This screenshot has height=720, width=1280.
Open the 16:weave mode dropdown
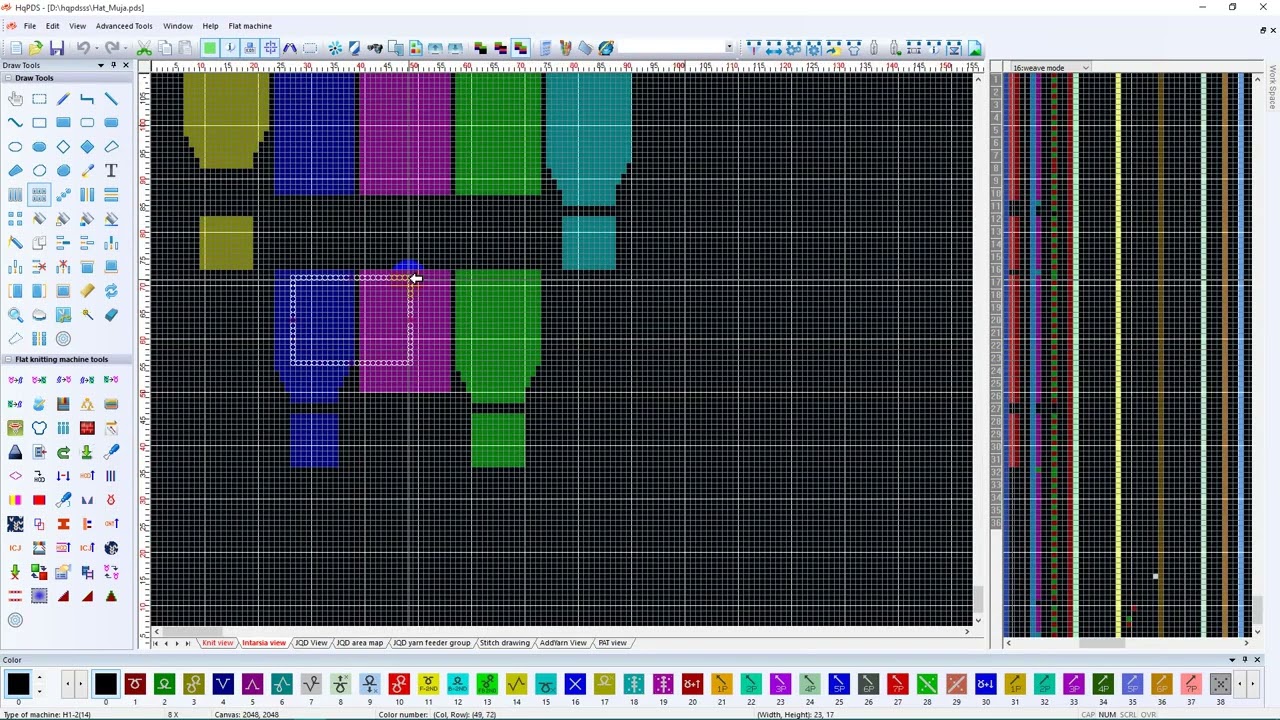click(x=1085, y=68)
